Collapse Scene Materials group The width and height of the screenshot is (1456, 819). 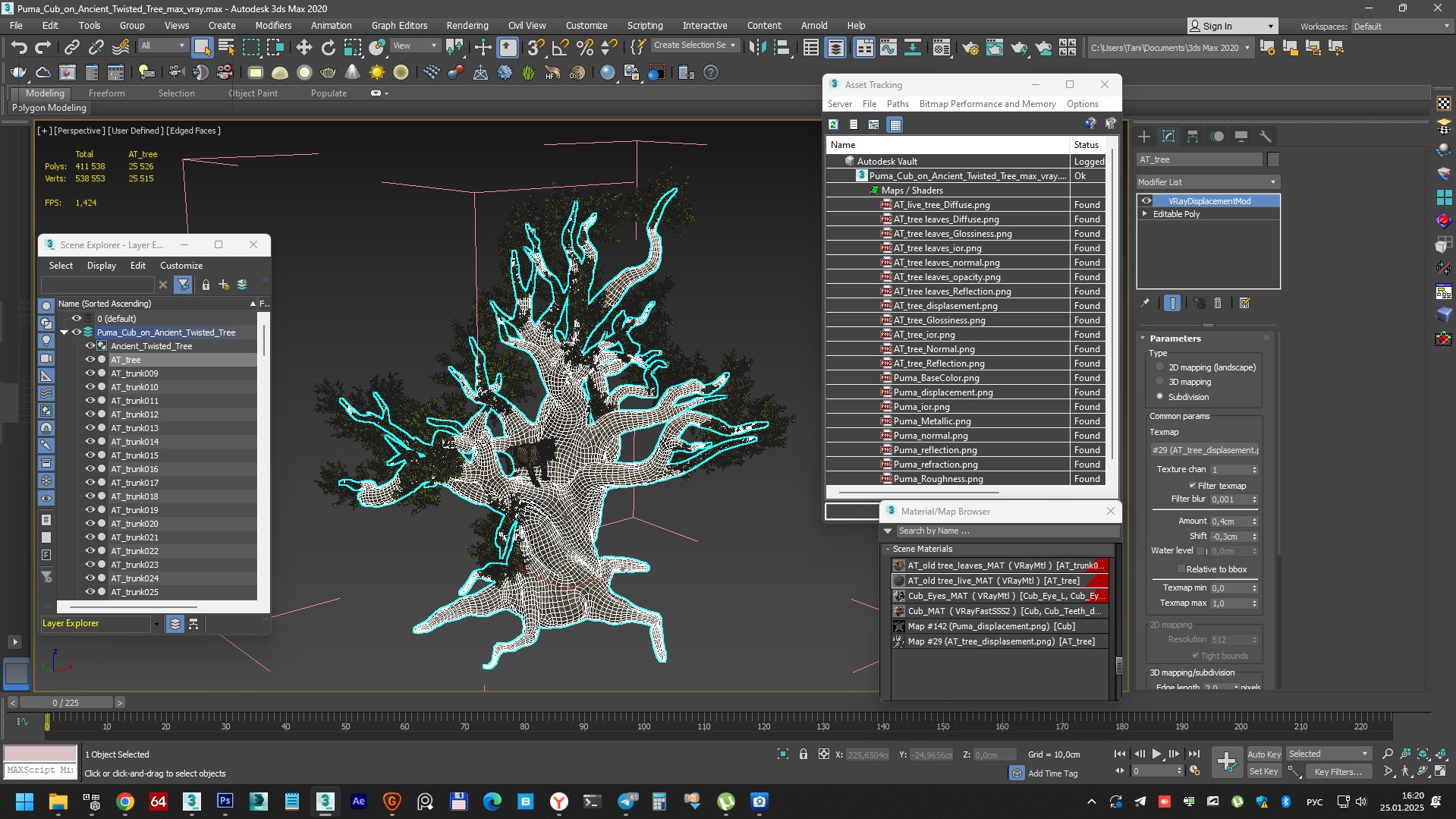click(x=888, y=549)
